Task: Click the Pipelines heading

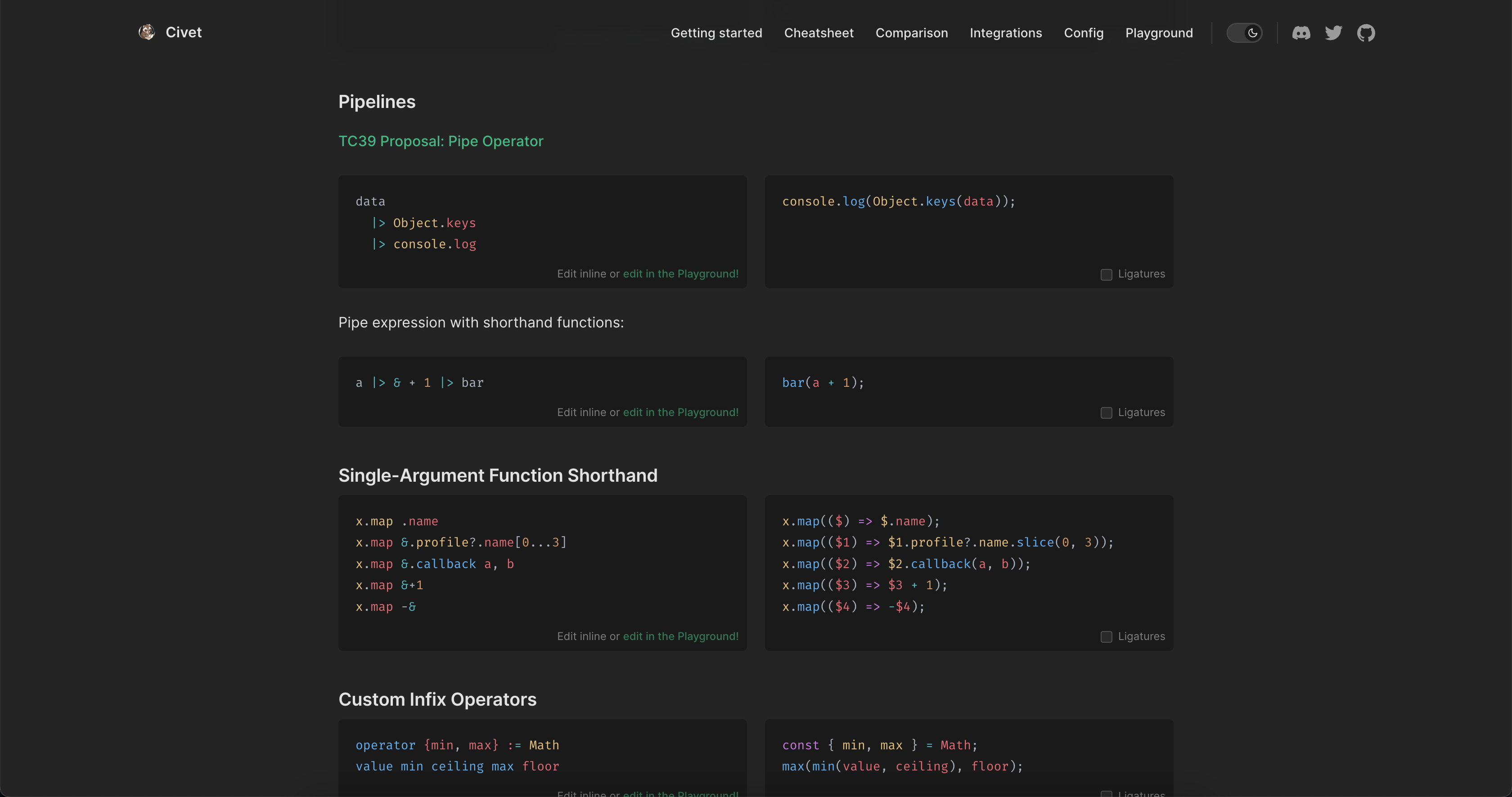Action: [377, 102]
